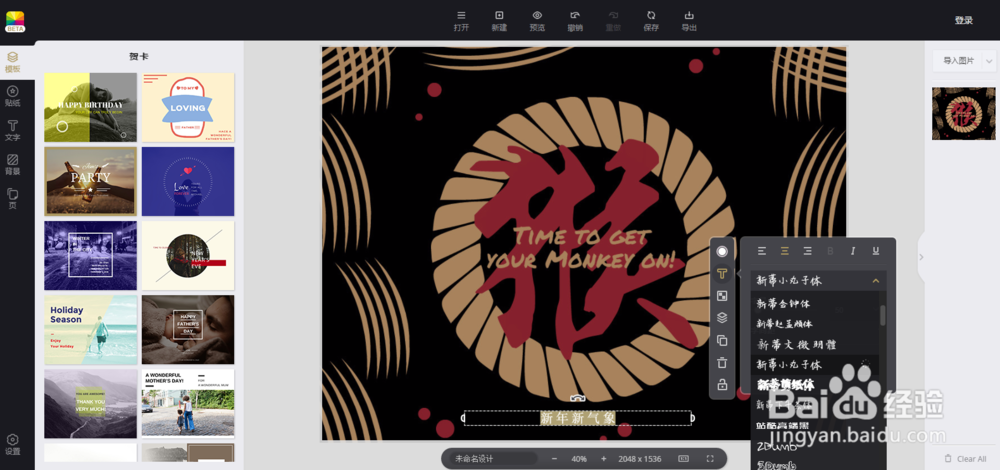Image resolution: width=1000 pixels, height=470 pixels.
Task: Select the Time to get your Monkey on text
Action: click(580, 248)
